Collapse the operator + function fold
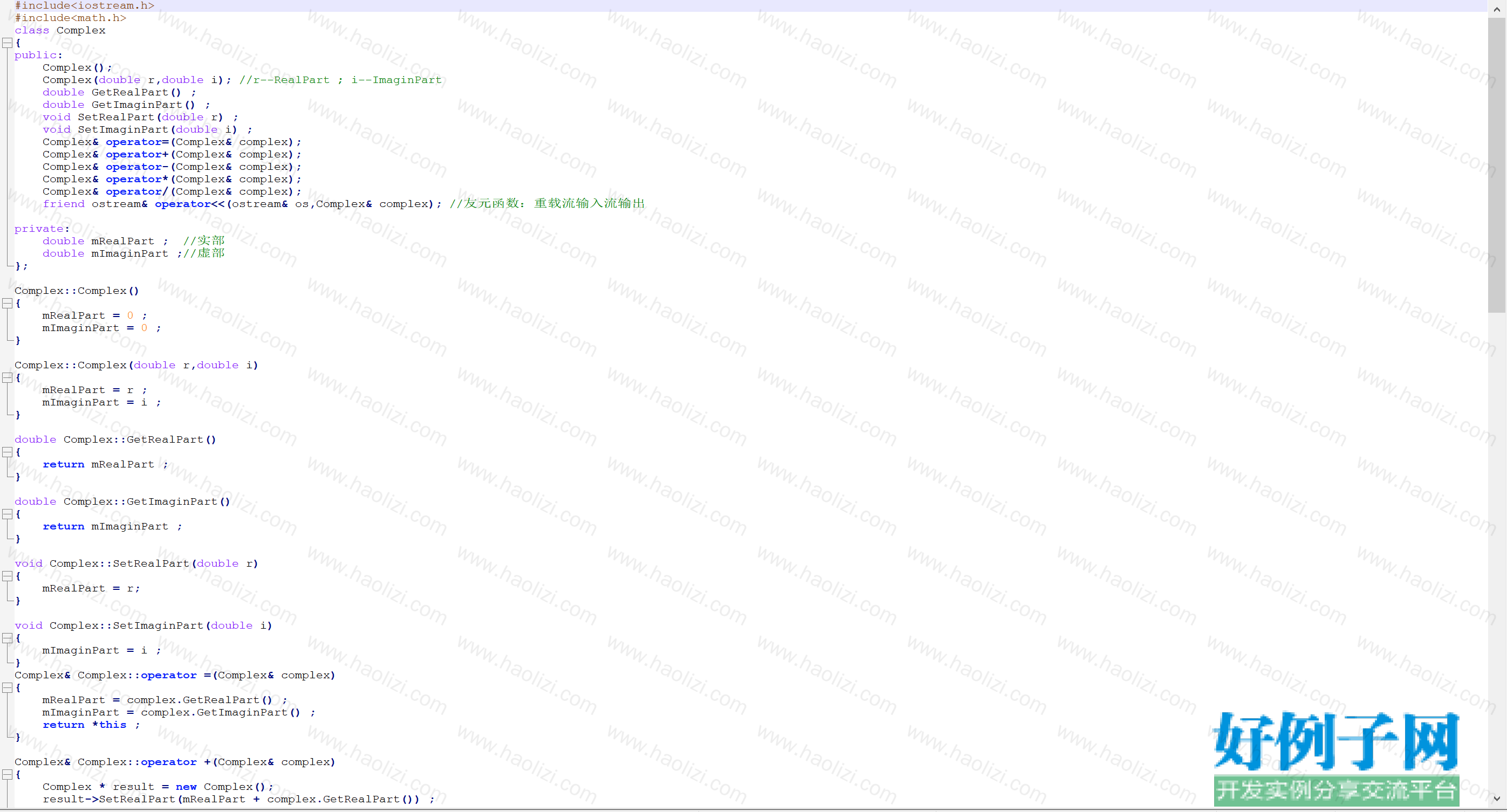Viewport: 1507px width, 812px height. 7,774
